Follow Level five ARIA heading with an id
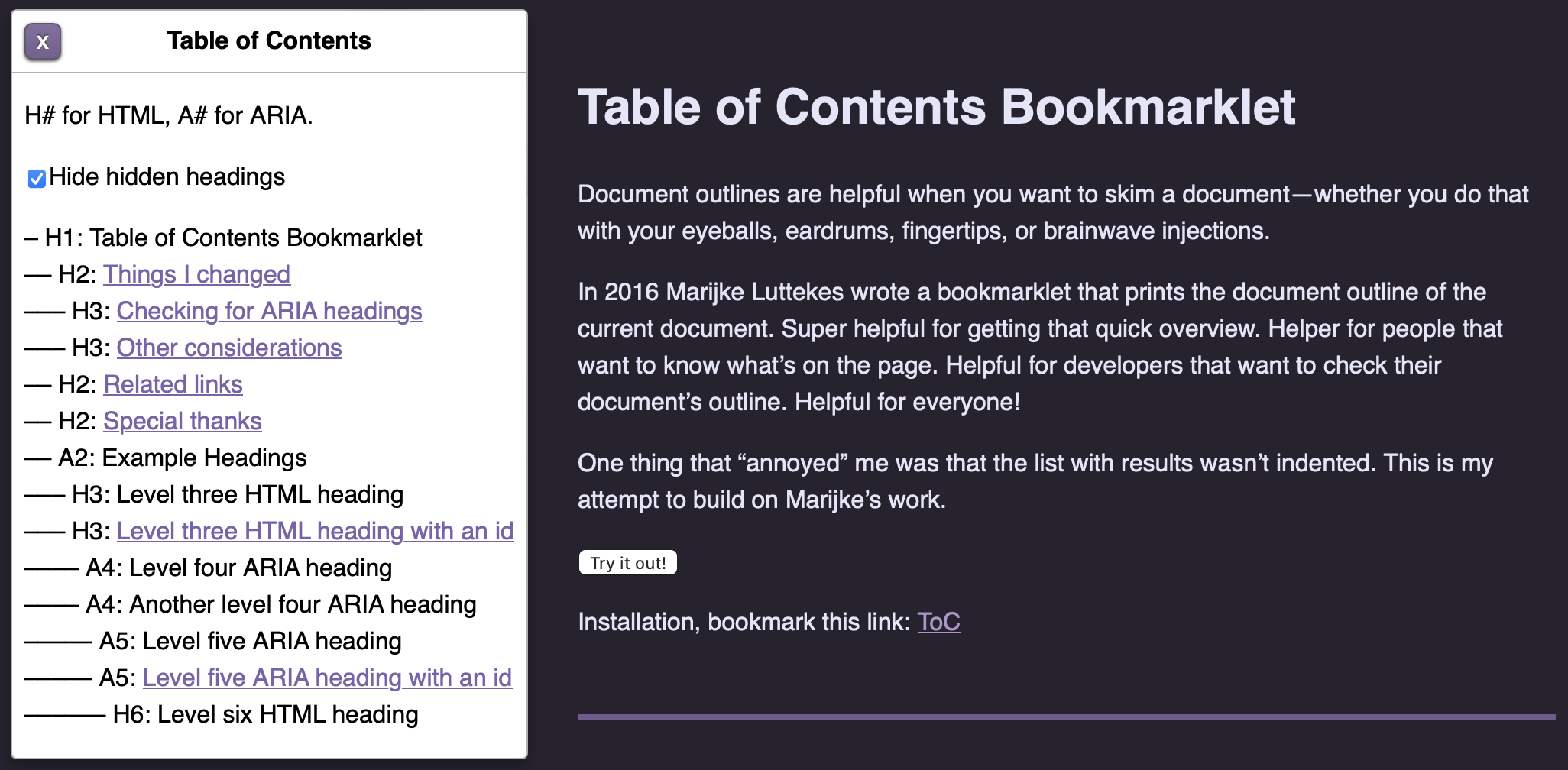Screen dimensions: 1568x770 tap(326, 678)
